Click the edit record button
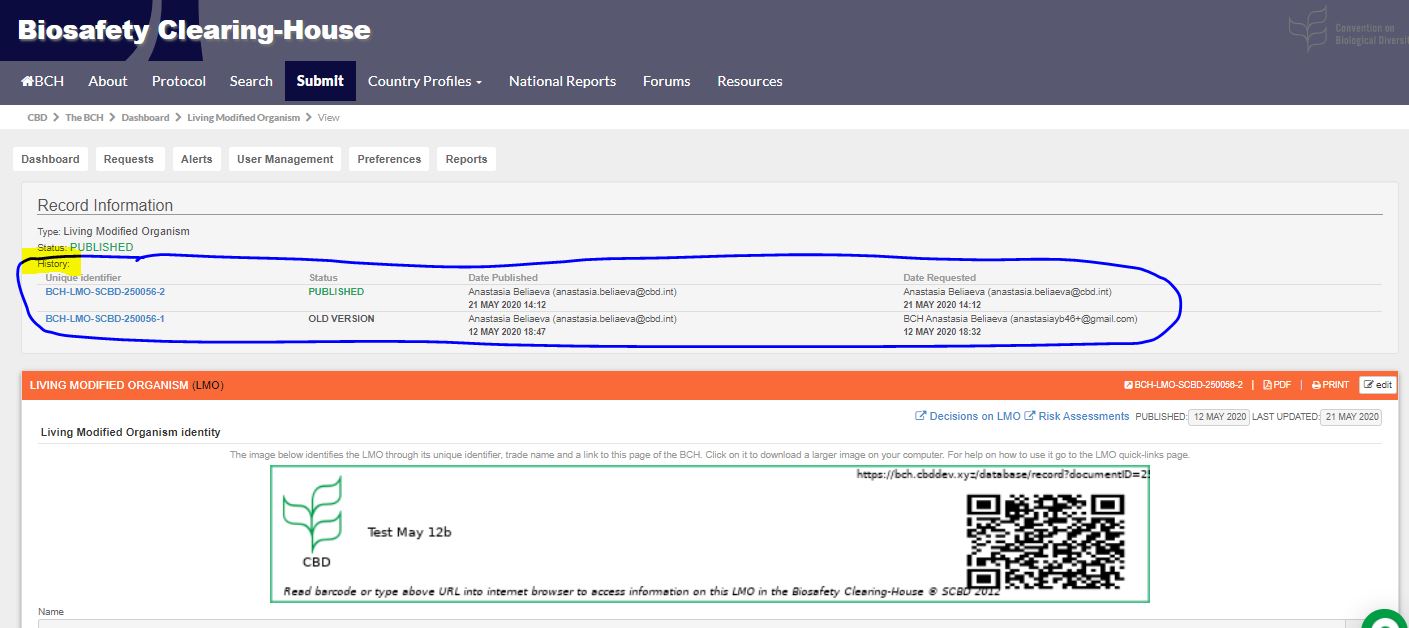Viewport: 1409px width, 628px height. [x=1377, y=385]
